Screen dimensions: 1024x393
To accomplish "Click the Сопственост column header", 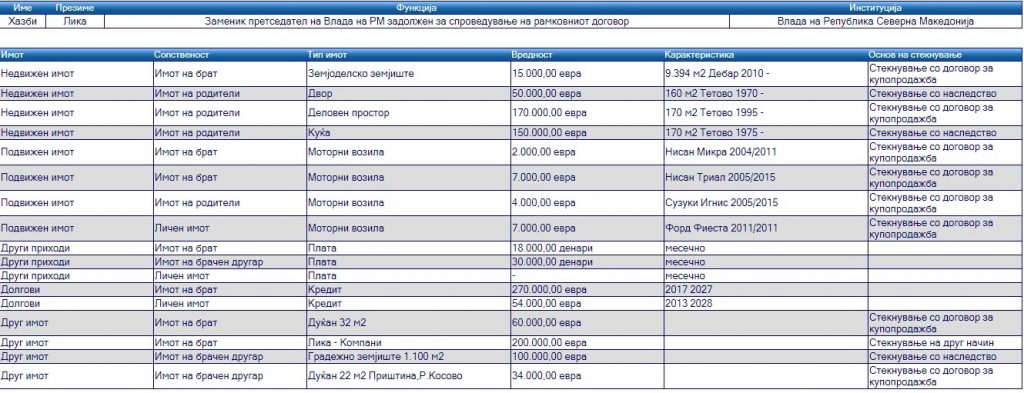I will pos(229,55).
